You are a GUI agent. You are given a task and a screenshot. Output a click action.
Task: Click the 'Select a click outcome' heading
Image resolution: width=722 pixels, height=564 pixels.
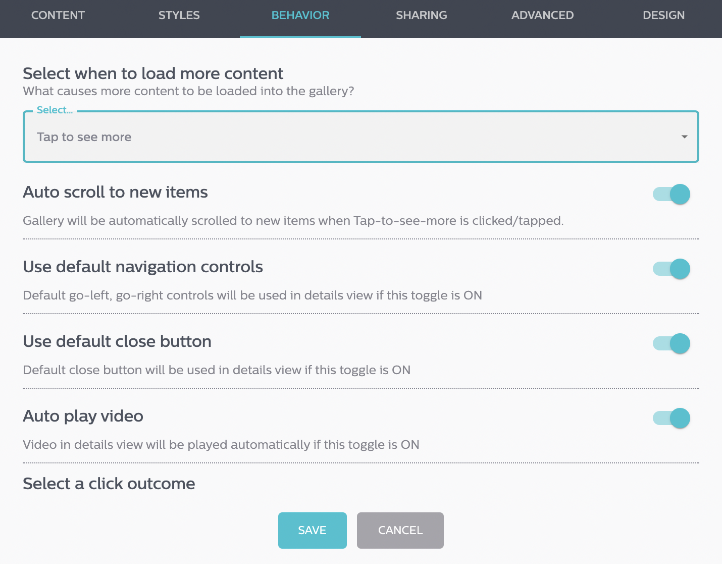pos(109,483)
